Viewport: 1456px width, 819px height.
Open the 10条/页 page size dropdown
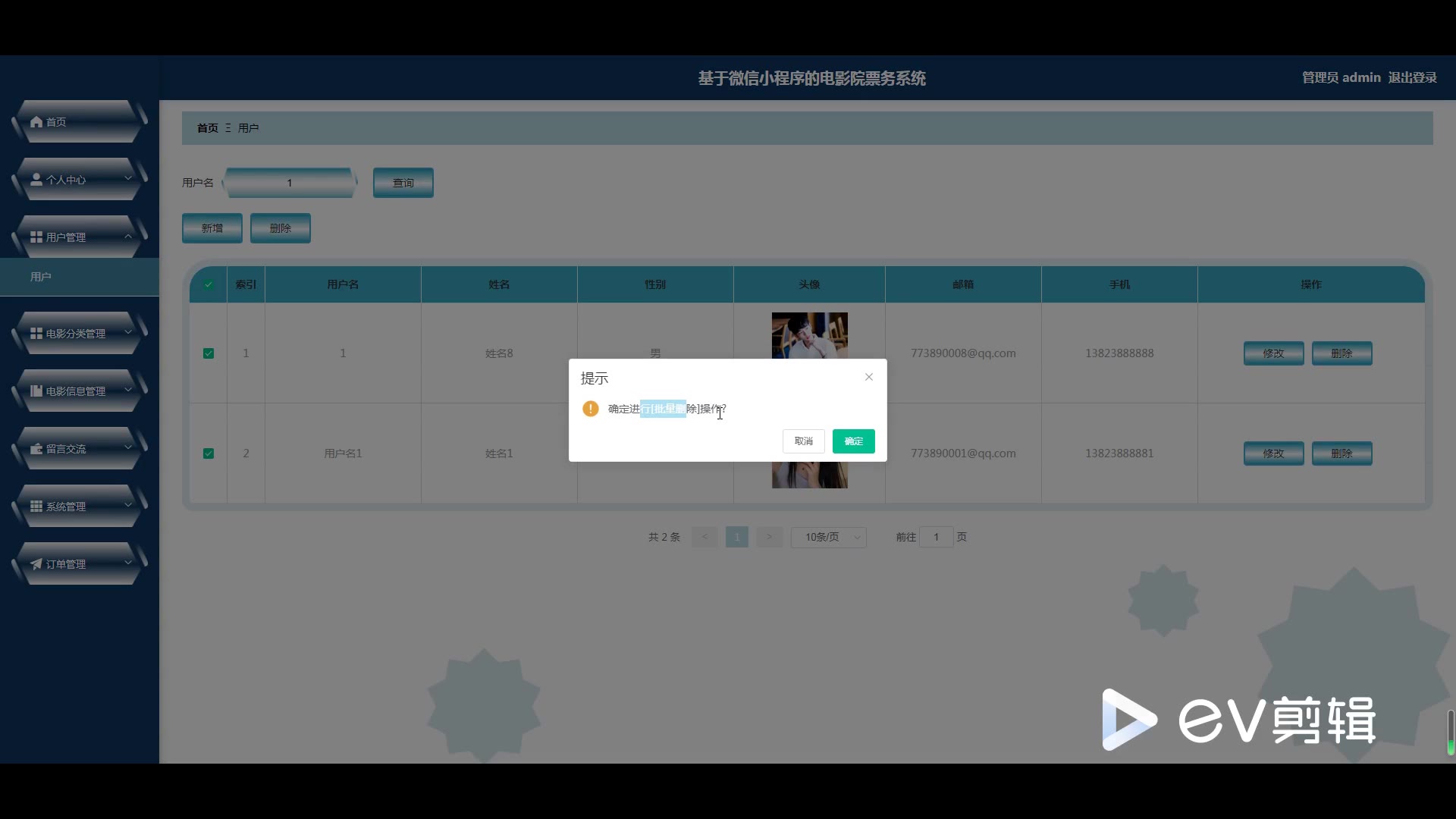[x=828, y=538]
